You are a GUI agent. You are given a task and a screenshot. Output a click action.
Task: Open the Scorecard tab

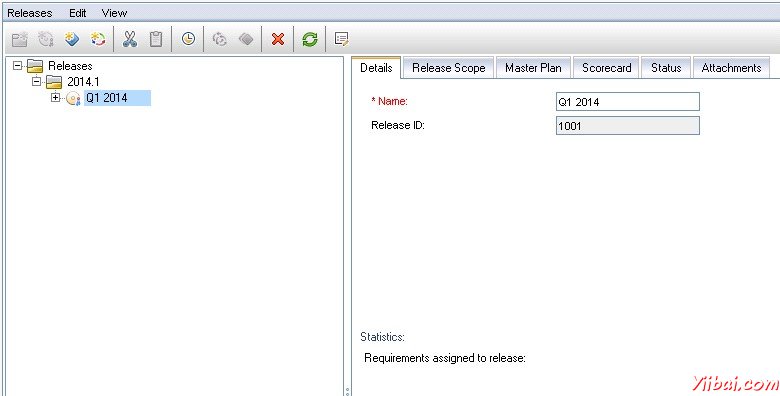(x=607, y=68)
